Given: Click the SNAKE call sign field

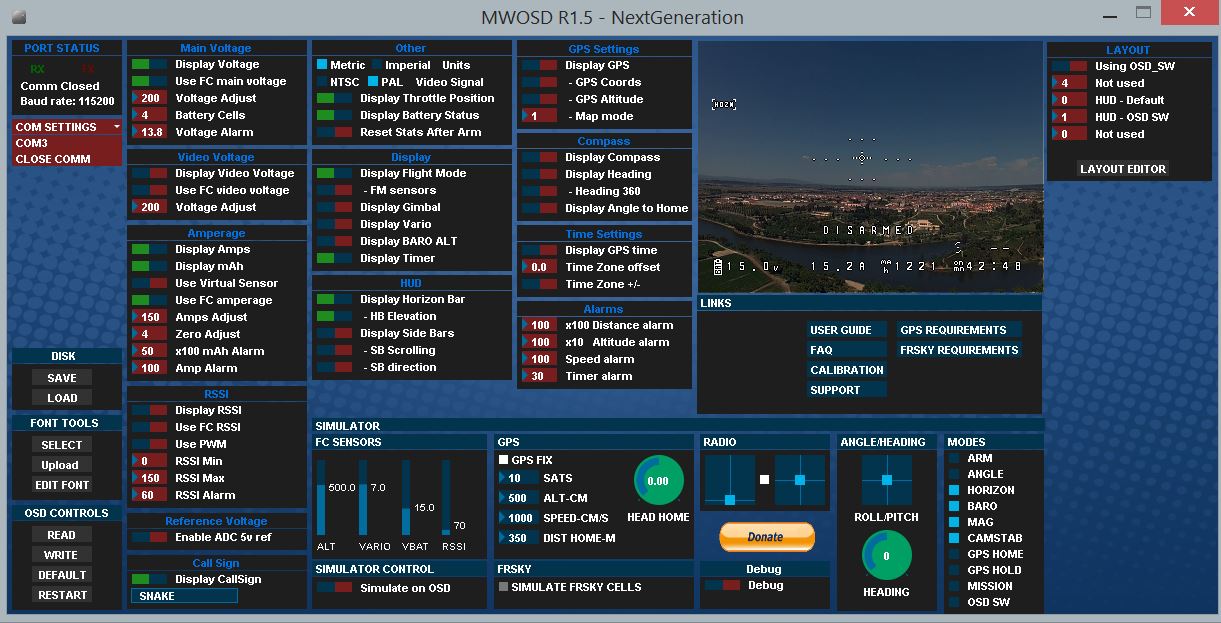Looking at the screenshot, I should [184, 596].
